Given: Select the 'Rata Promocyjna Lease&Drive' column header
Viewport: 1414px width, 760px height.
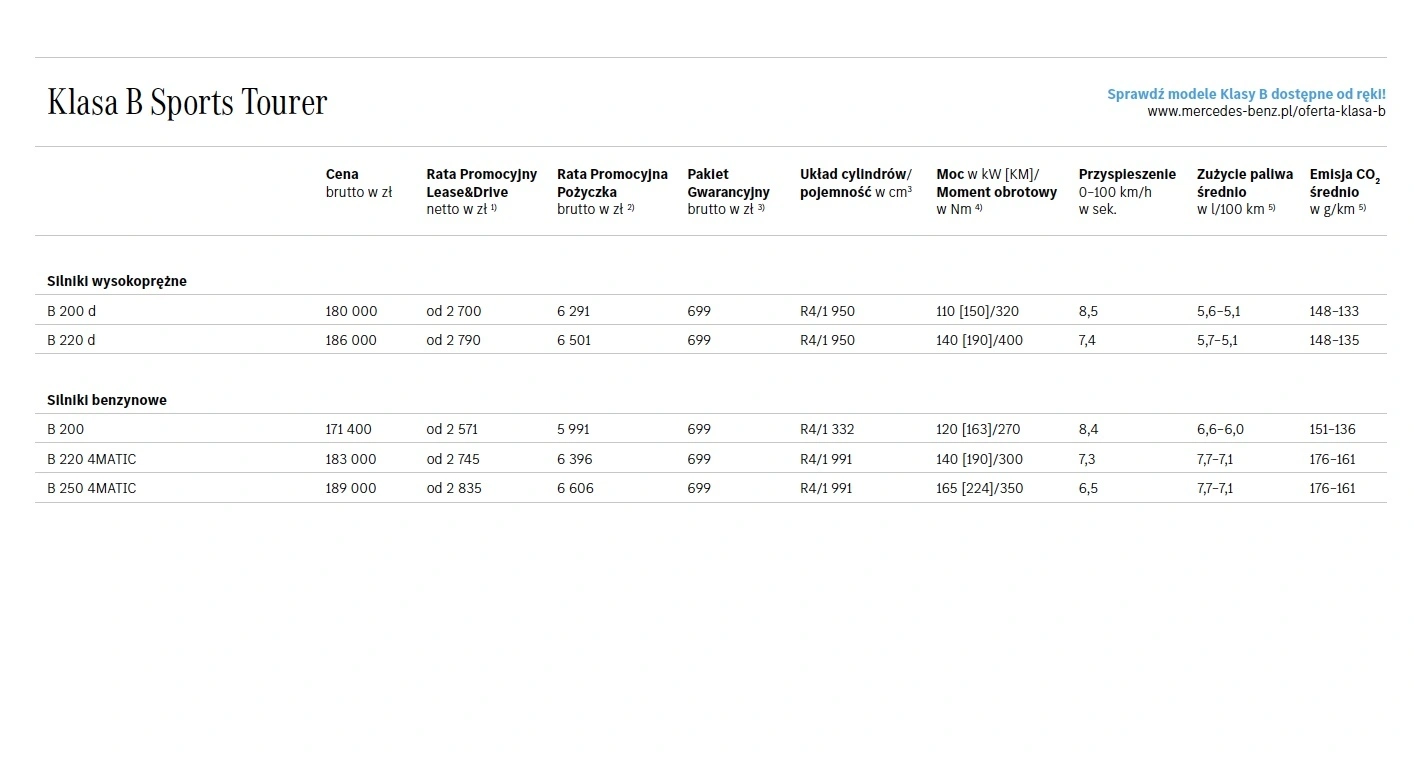Looking at the screenshot, I should pyautogui.click(x=481, y=191).
